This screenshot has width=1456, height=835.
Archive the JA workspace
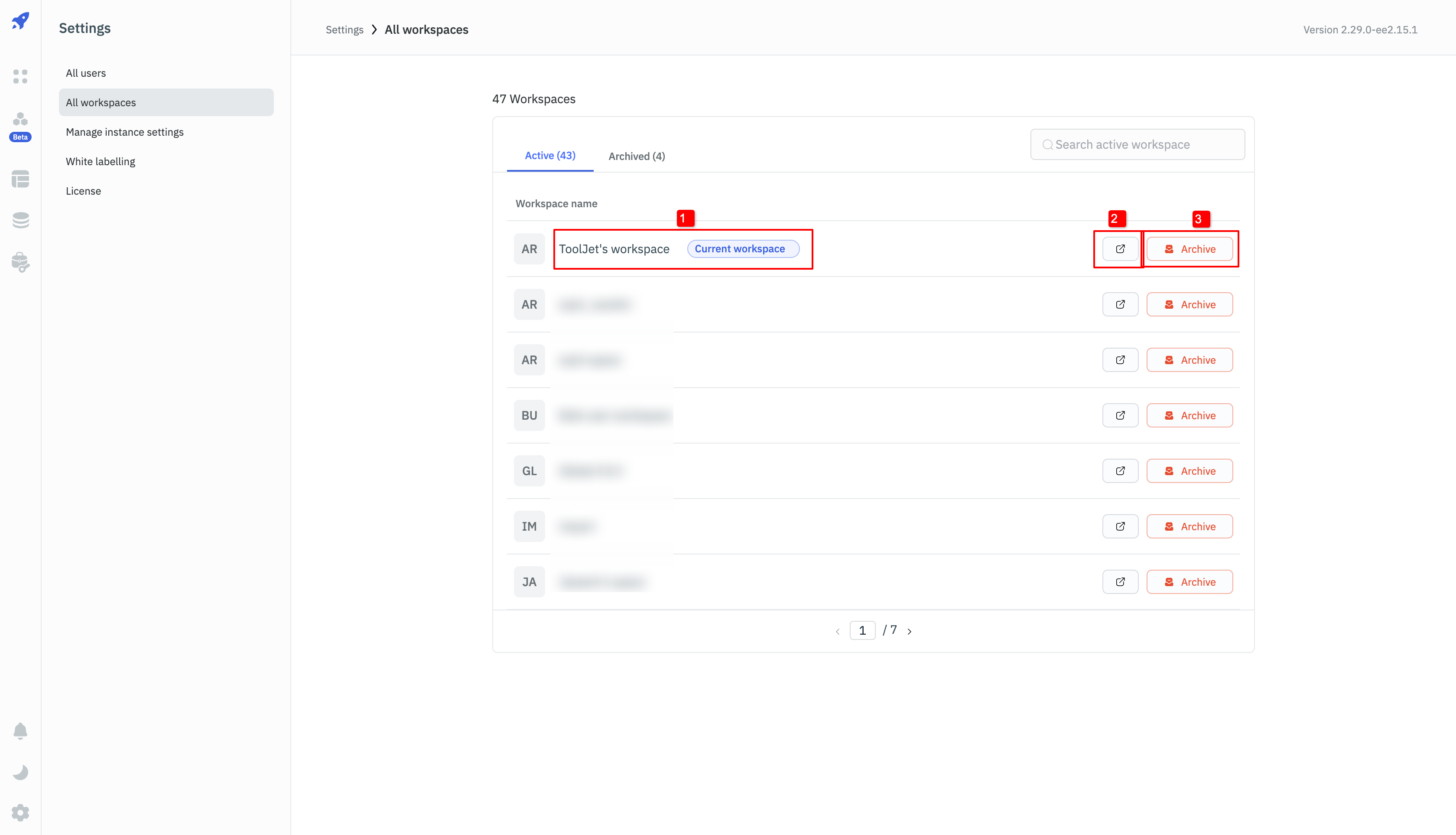pyautogui.click(x=1189, y=582)
